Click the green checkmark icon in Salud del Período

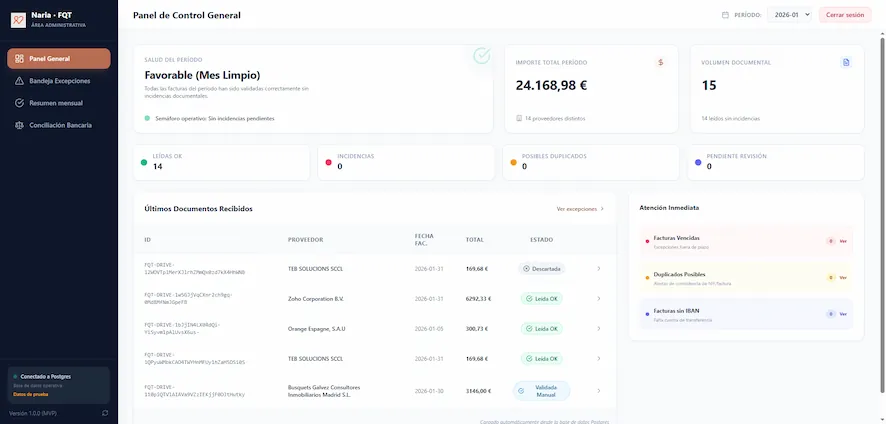(481, 55)
